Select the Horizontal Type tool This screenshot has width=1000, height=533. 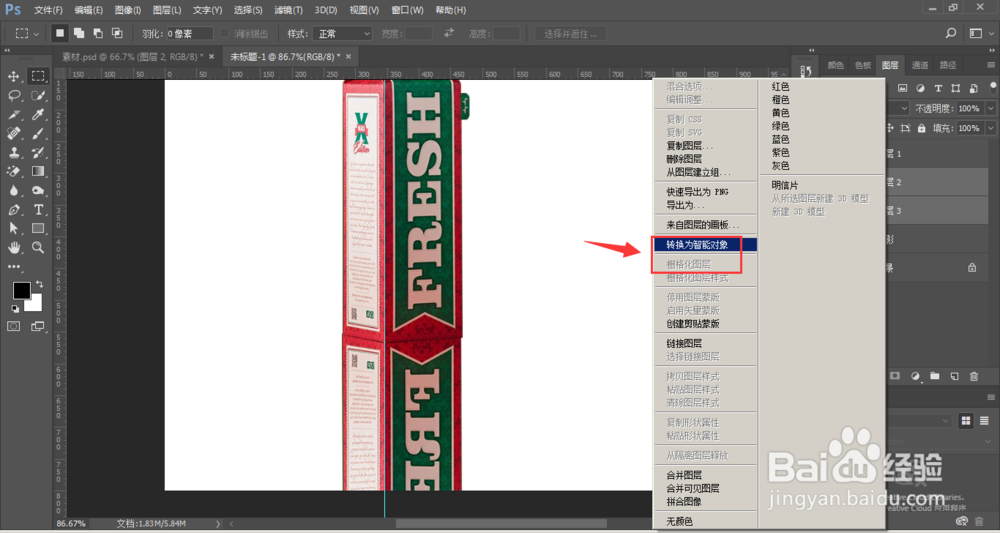tap(38, 210)
